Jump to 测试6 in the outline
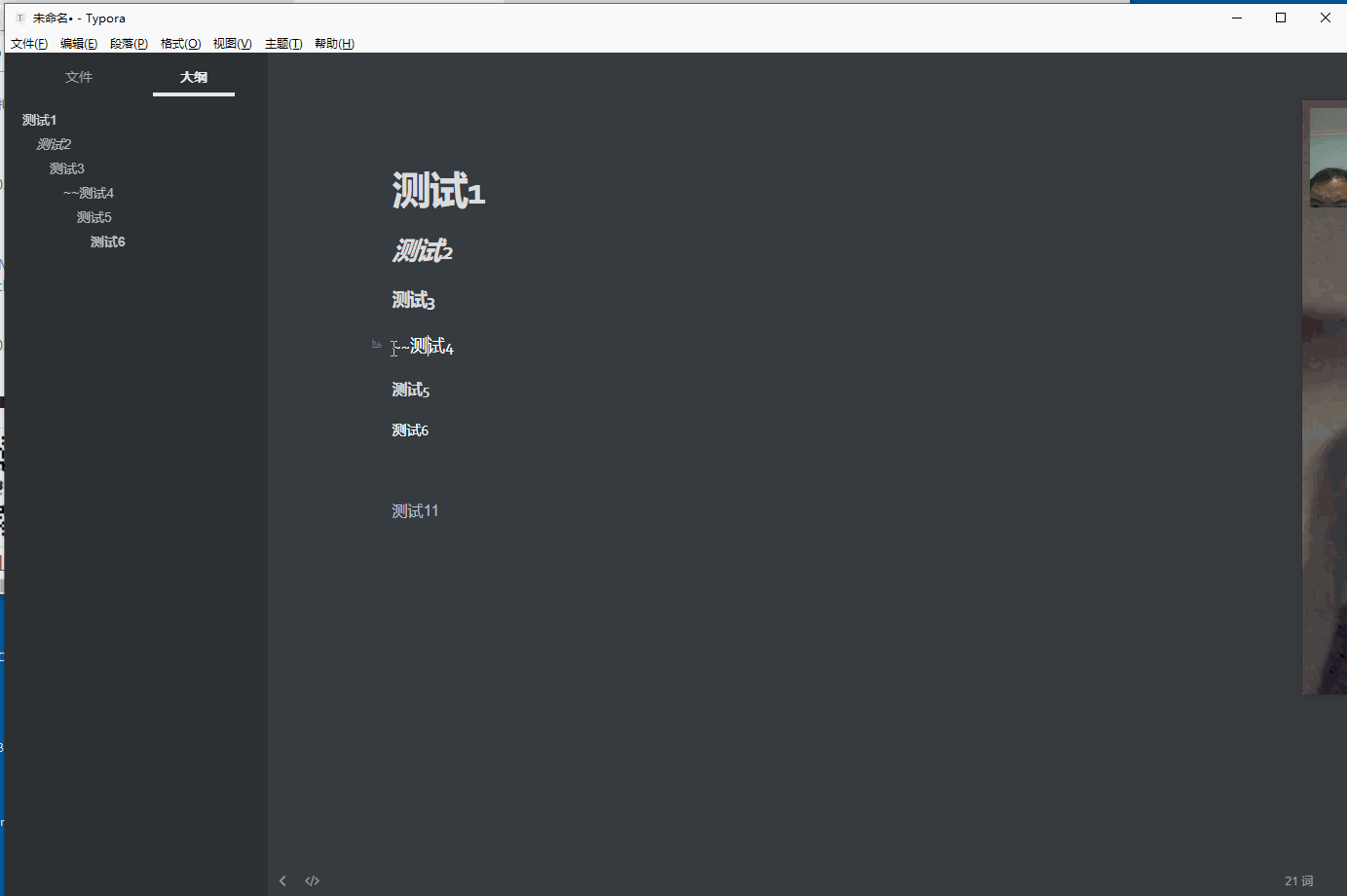Viewport: 1347px width, 896px height. point(108,242)
